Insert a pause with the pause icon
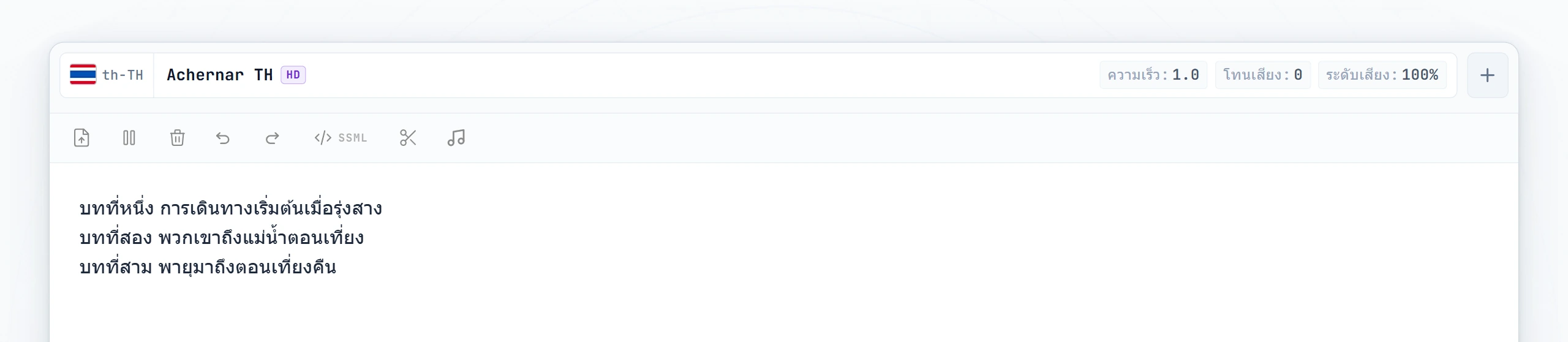The width and height of the screenshot is (1568, 342). pos(129,138)
